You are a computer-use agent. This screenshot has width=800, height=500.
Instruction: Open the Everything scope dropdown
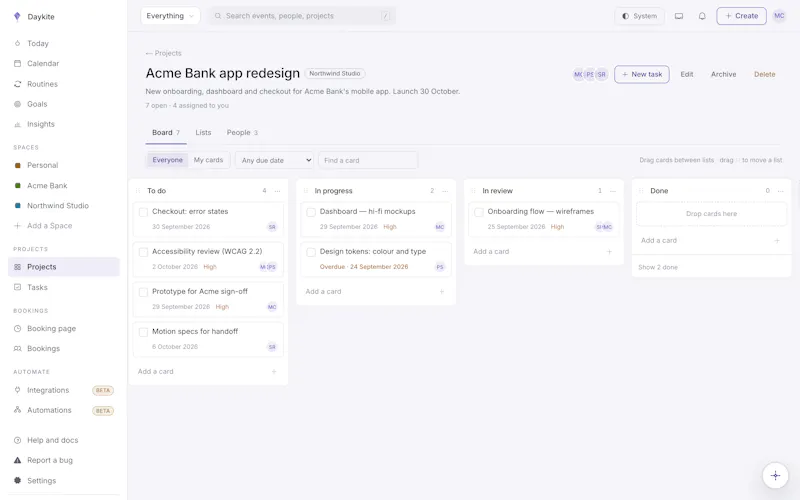tap(170, 16)
